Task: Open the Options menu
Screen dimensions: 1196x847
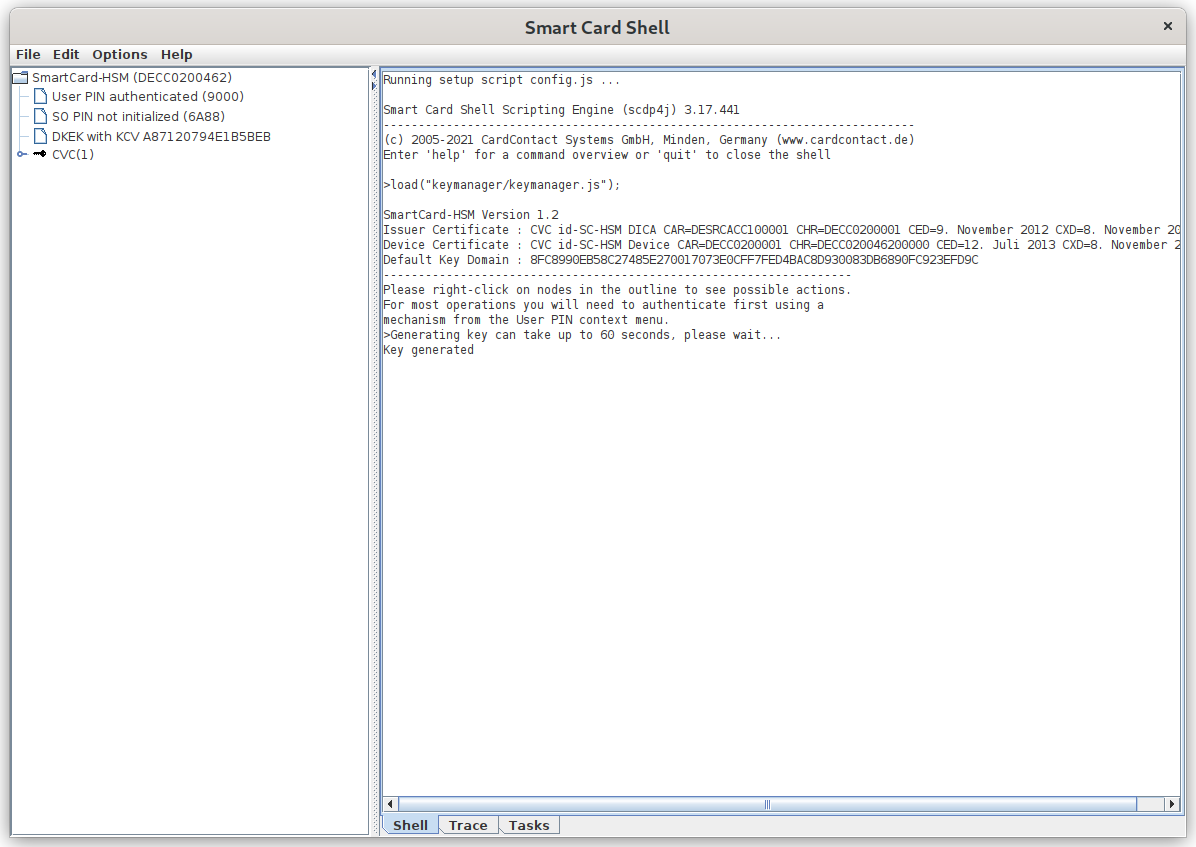Action: coord(120,55)
